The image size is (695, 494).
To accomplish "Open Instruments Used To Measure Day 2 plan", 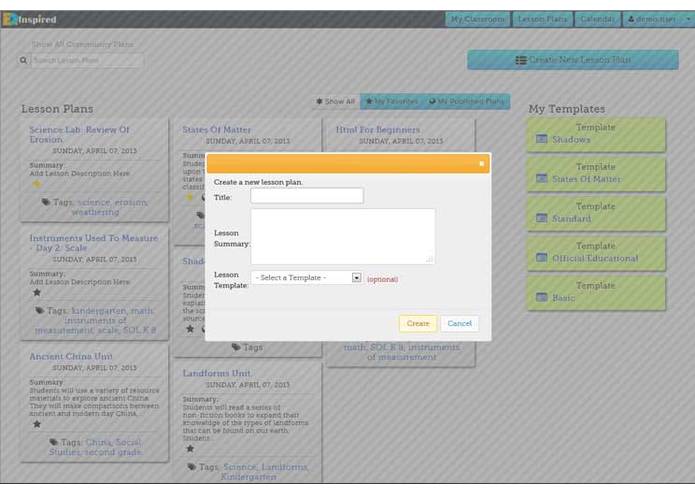I will (94, 243).
